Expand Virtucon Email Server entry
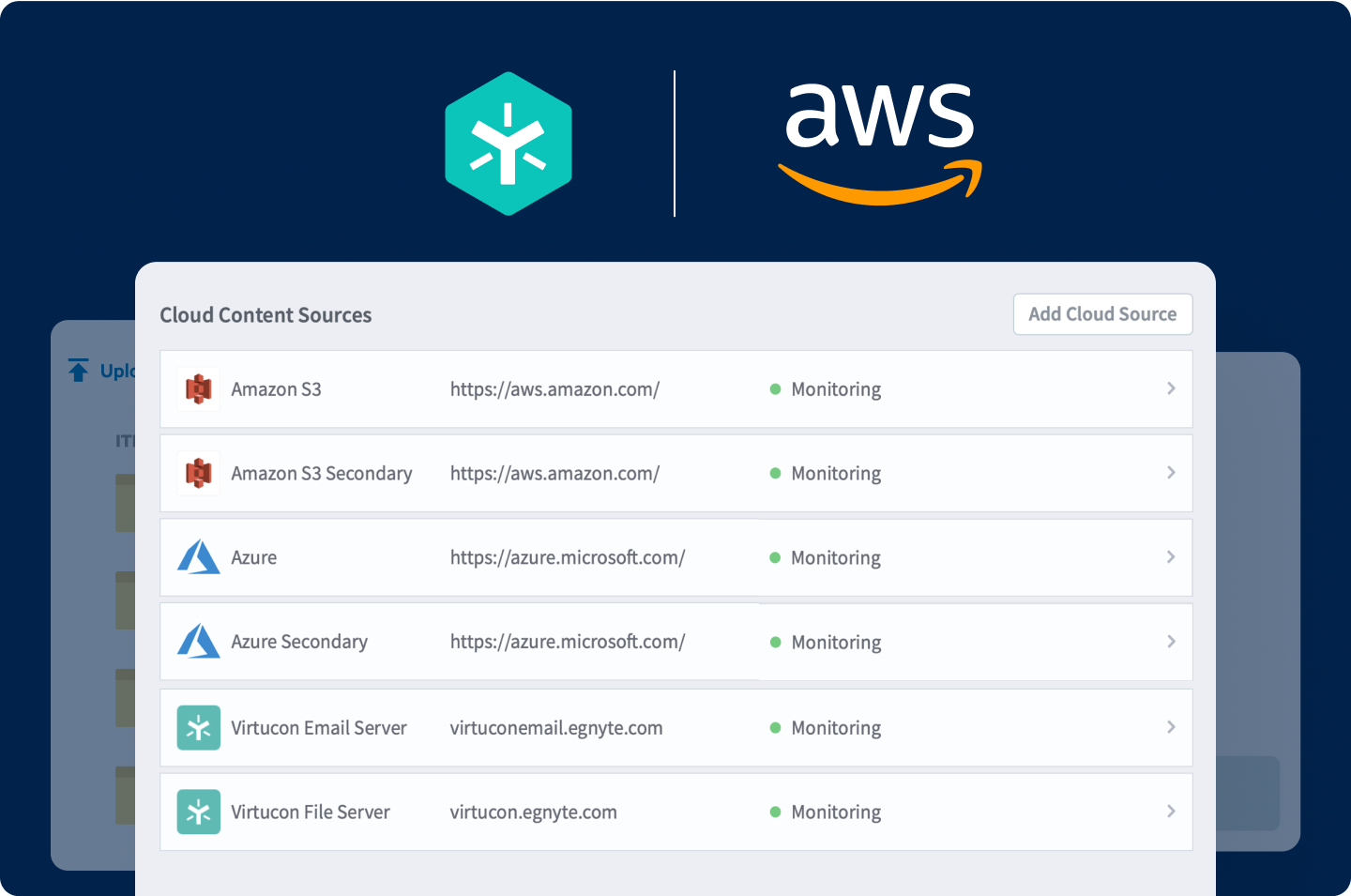Screen dimensions: 1351x896 pos(1171,727)
